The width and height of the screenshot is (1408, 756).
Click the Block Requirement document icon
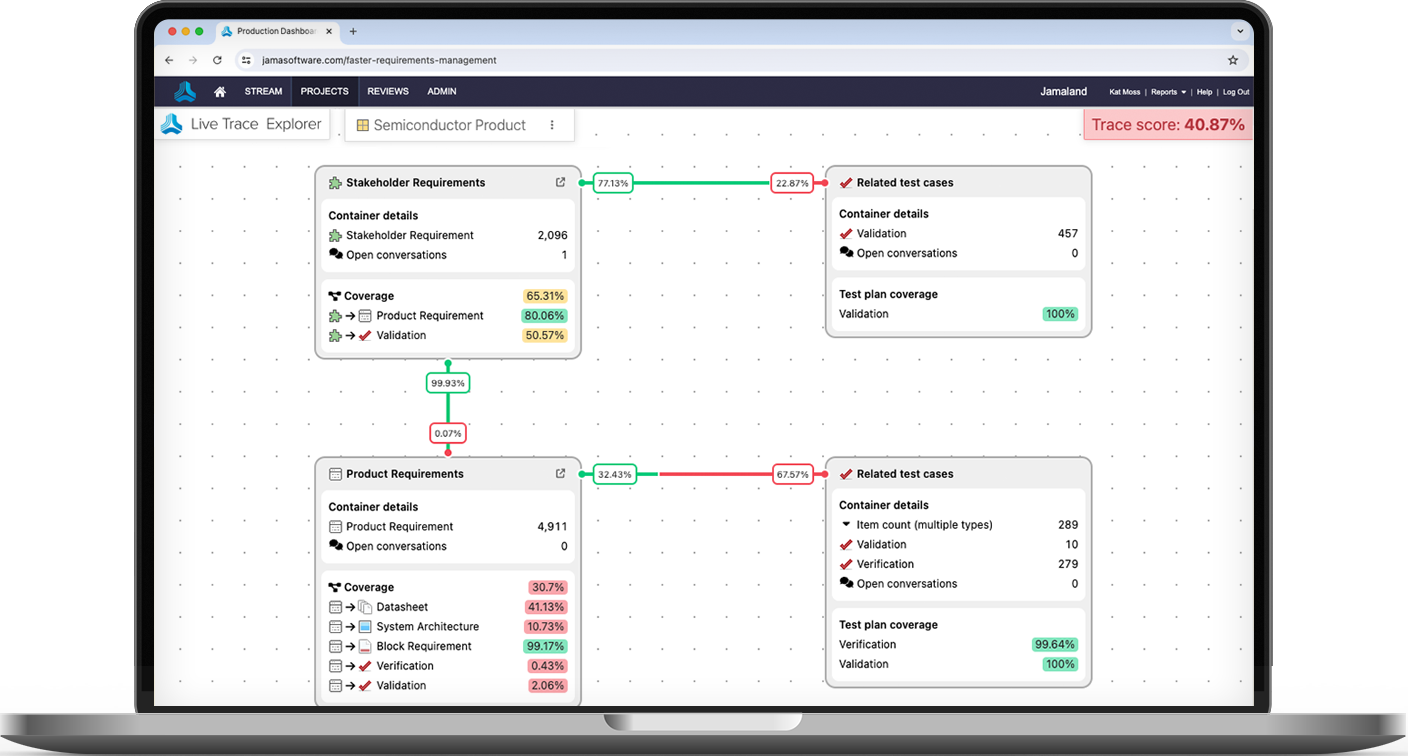coord(364,646)
